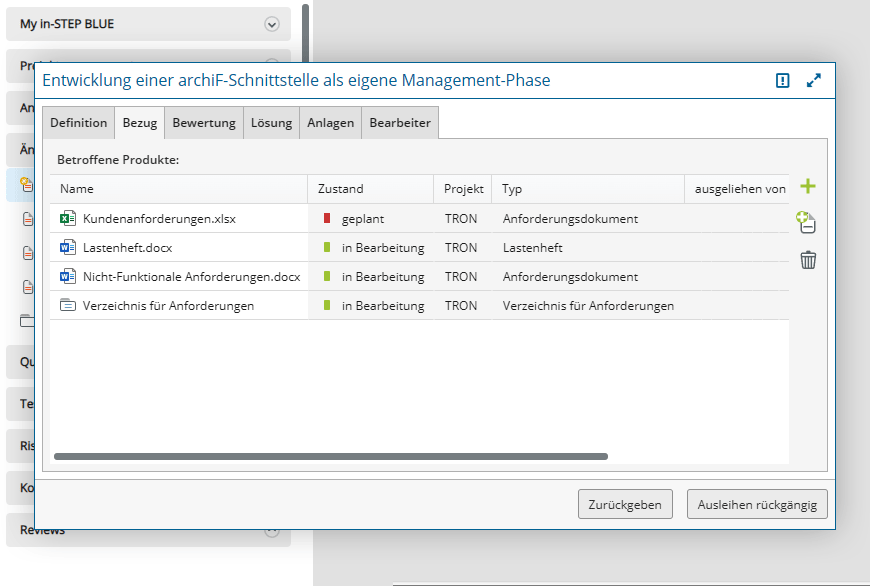Sort by the Zustand column header
The width and height of the screenshot is (870, 586).
tap(341, 189)
